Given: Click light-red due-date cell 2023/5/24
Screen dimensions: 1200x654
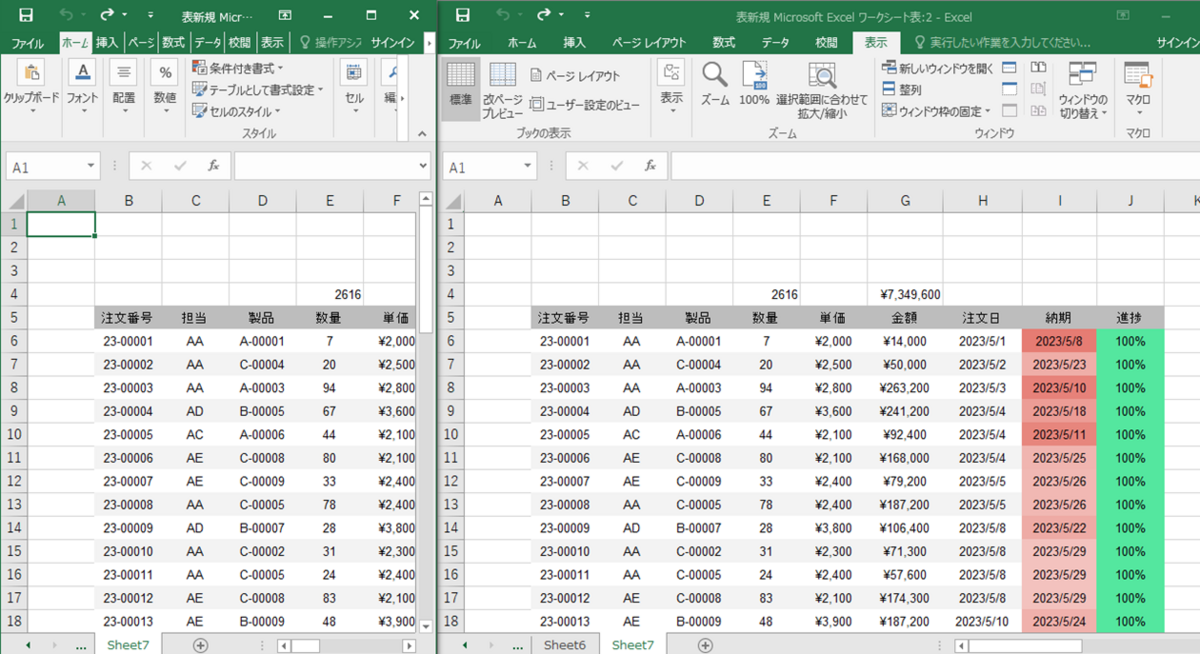Looking at the screenshot, I should pyautogui.click(x=1059, y=621).
